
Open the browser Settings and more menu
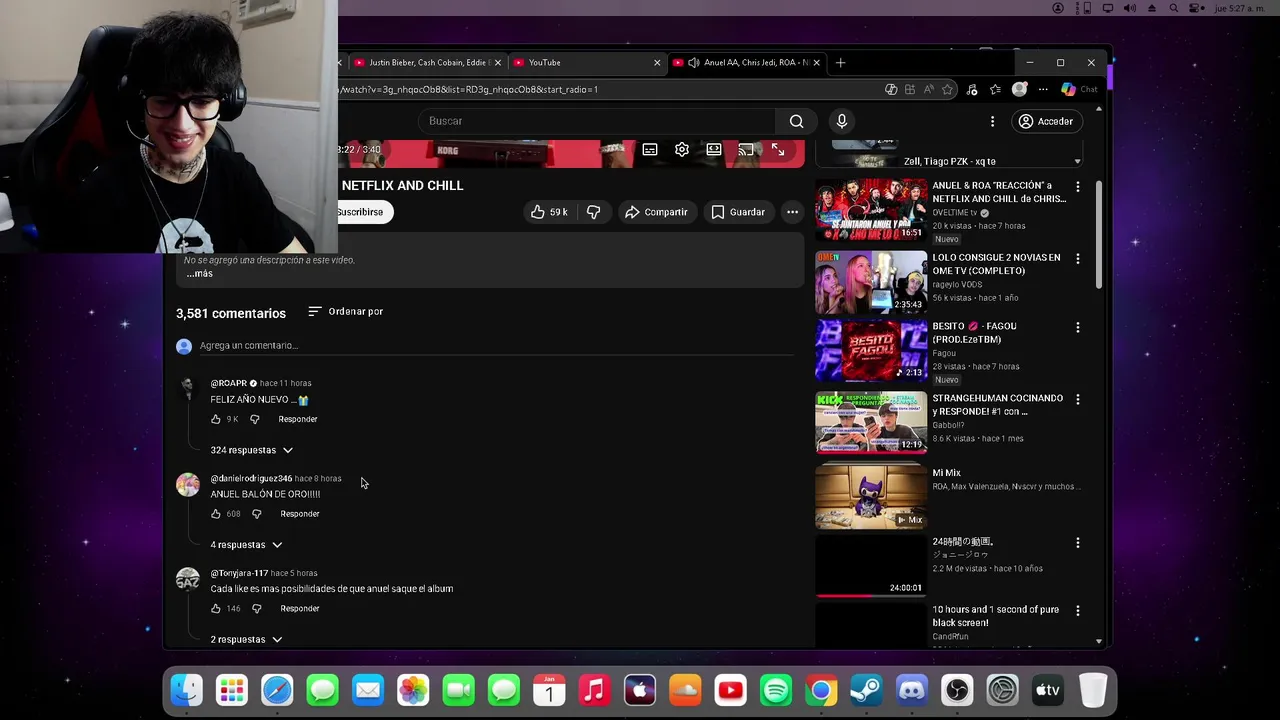click(1043, 89)
